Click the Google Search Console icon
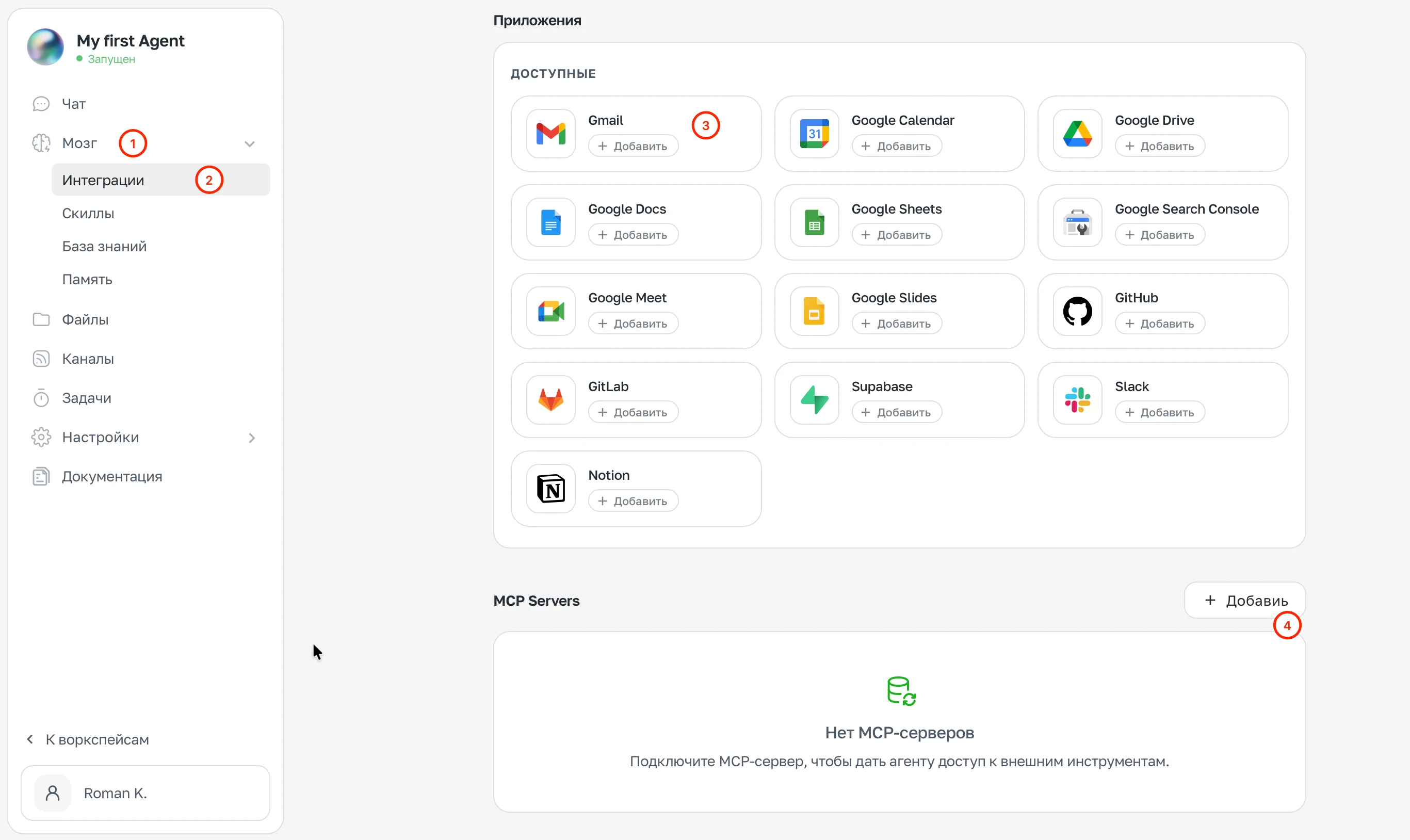Viewport: 1410px width, 840px height. click(1077, 222)
